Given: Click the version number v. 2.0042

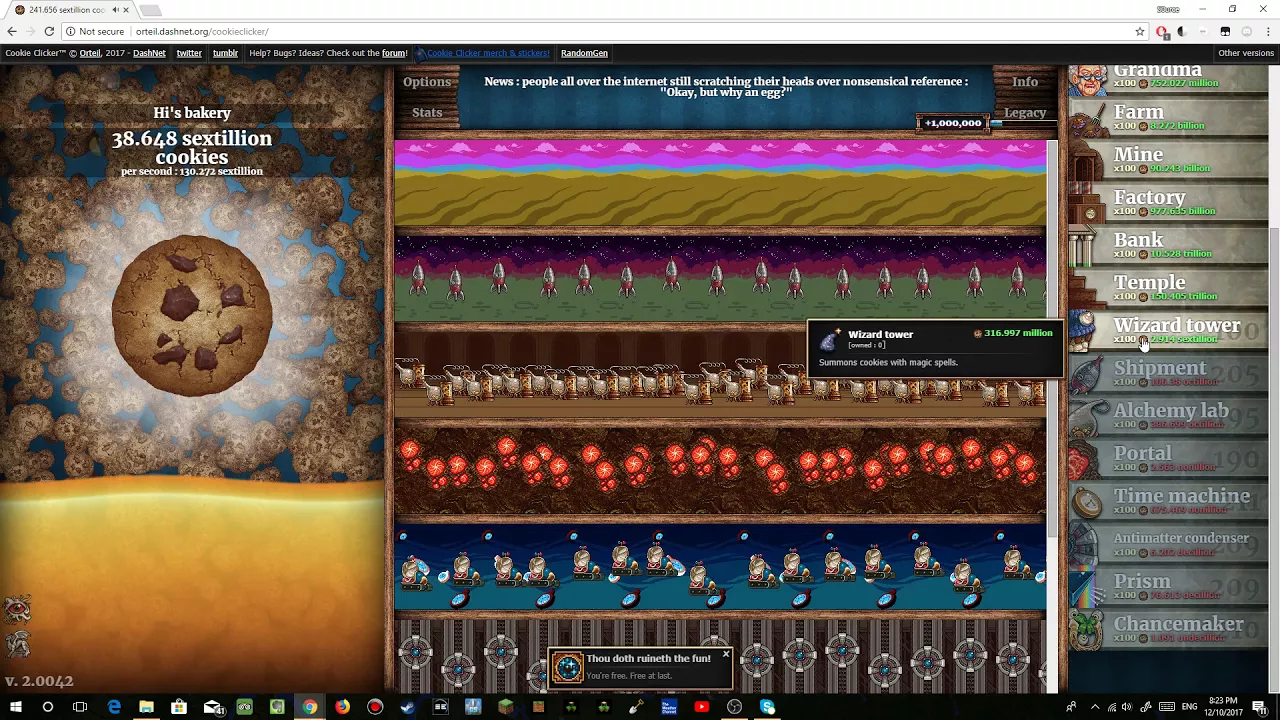Looking at the screenshot, I should (x=39, y=681).
